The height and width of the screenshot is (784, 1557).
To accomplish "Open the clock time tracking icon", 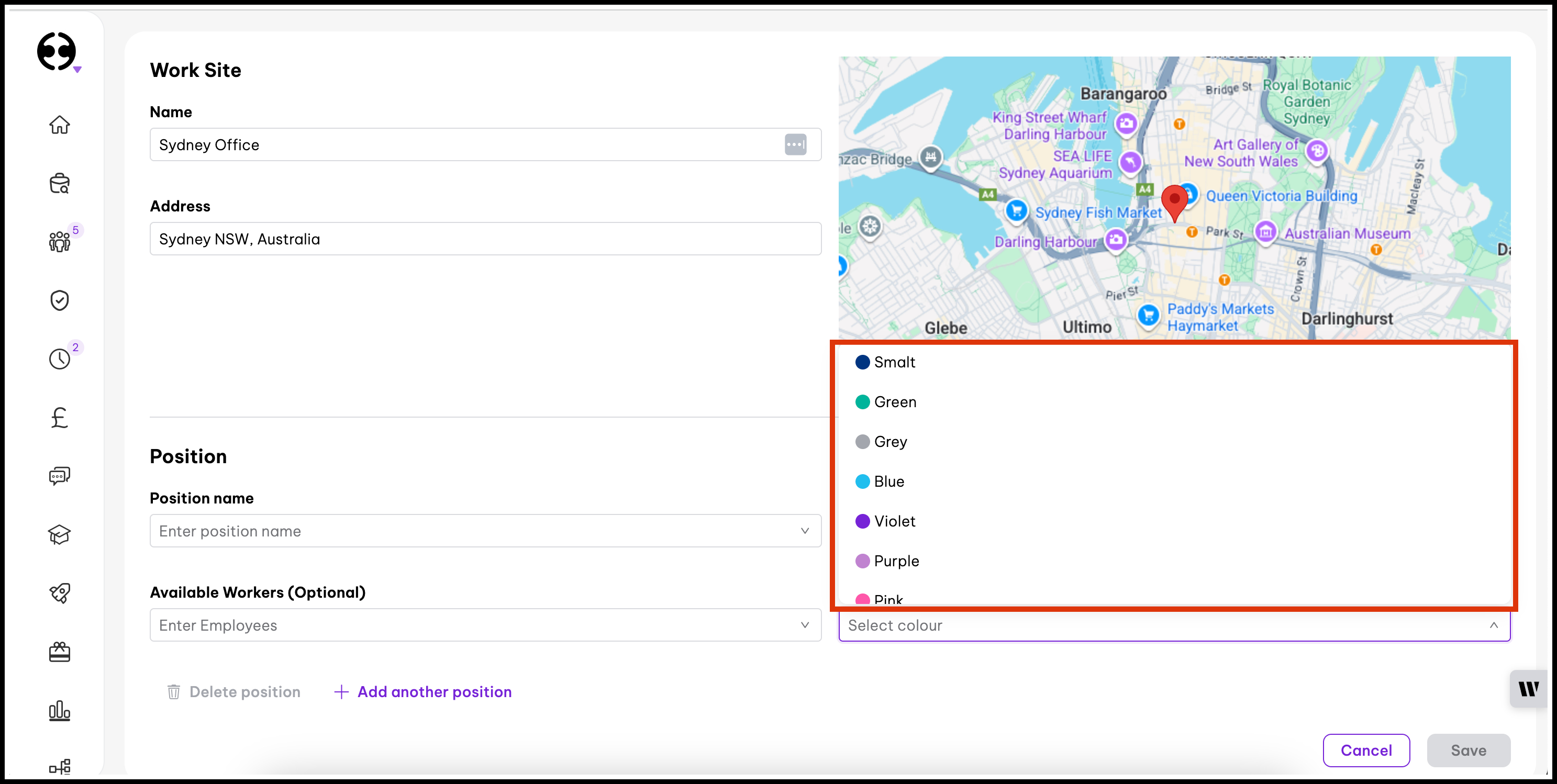I will pyautogui.click(x=59, y=359).
